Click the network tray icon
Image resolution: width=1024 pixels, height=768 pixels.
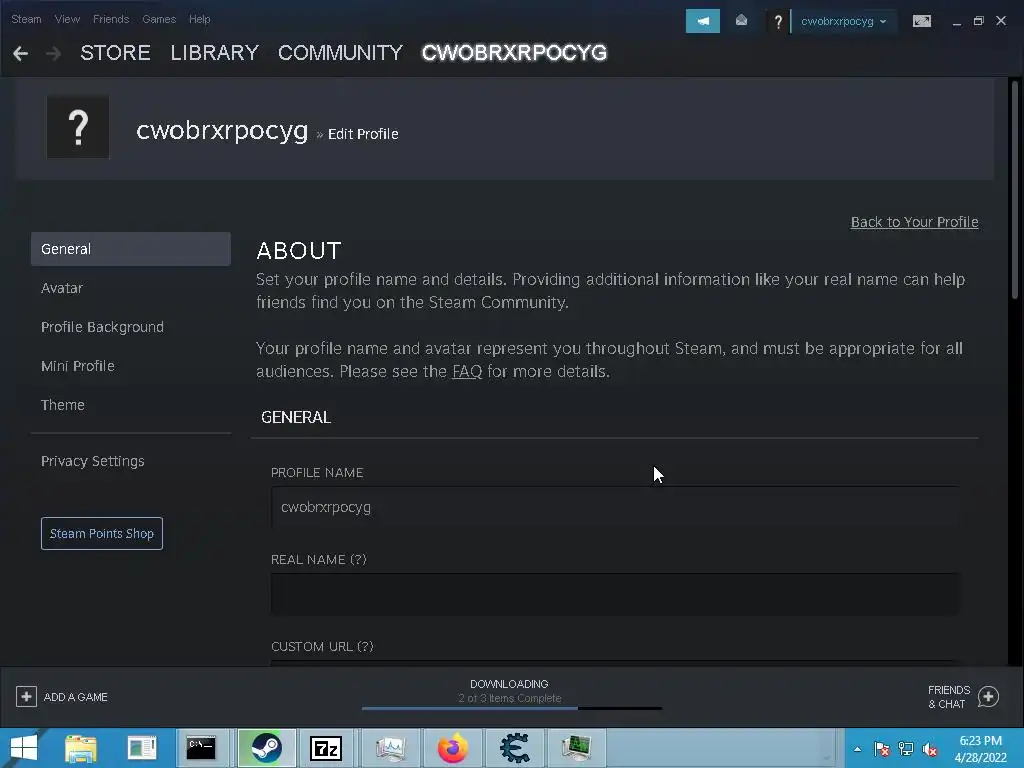coord(906,749)
